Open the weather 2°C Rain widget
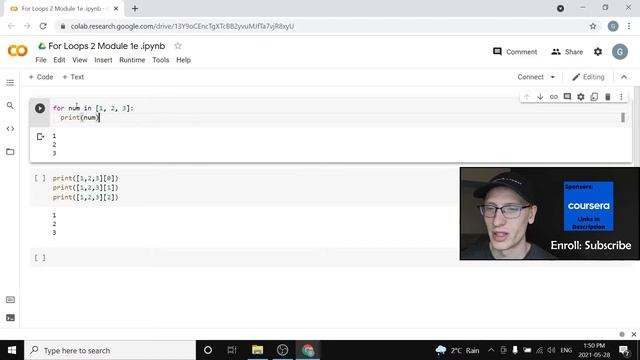The height and width of the screenshot is (360, 640). (x=458, y=350)
